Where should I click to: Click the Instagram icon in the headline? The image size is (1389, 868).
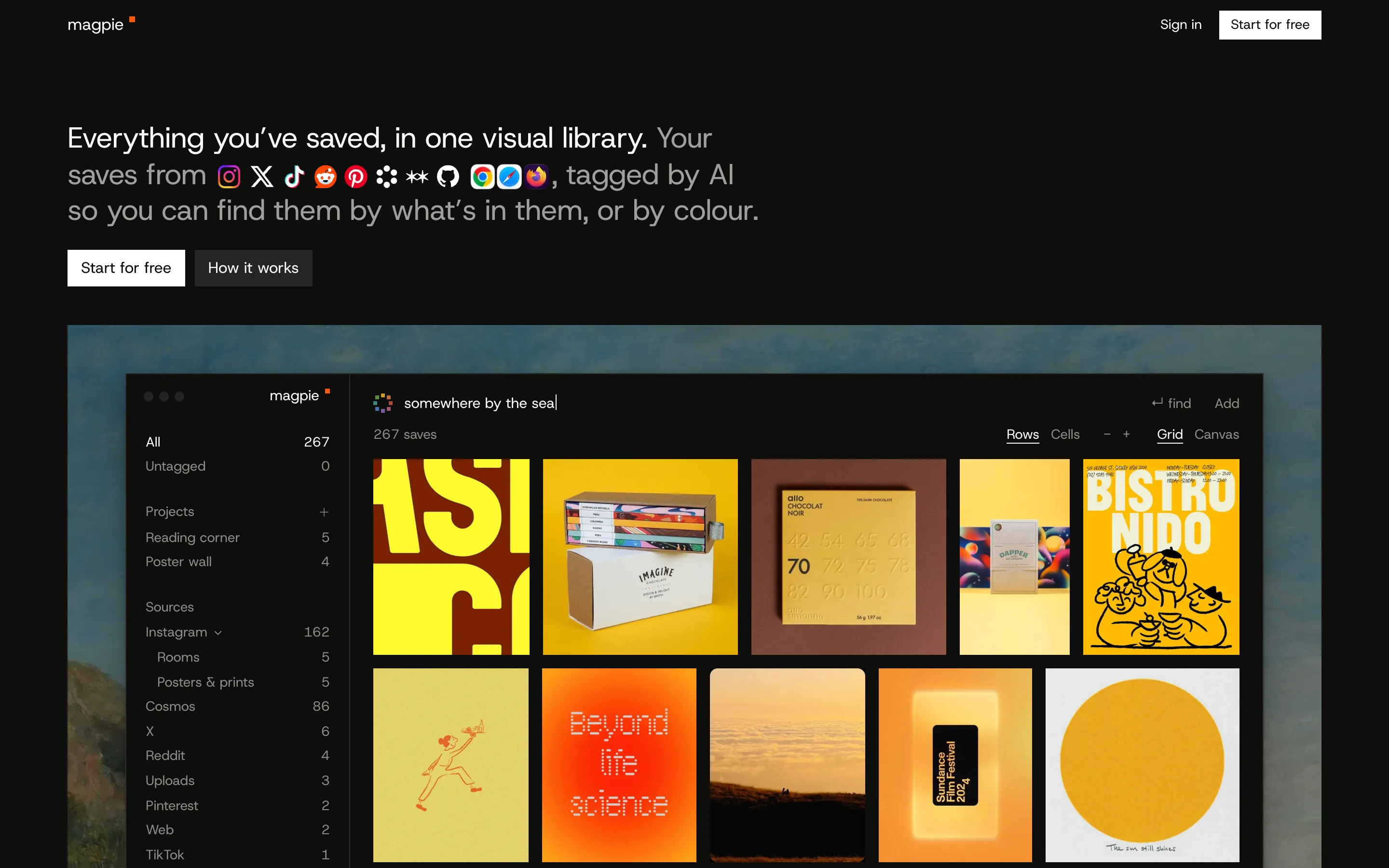click(x=229, y=177)
